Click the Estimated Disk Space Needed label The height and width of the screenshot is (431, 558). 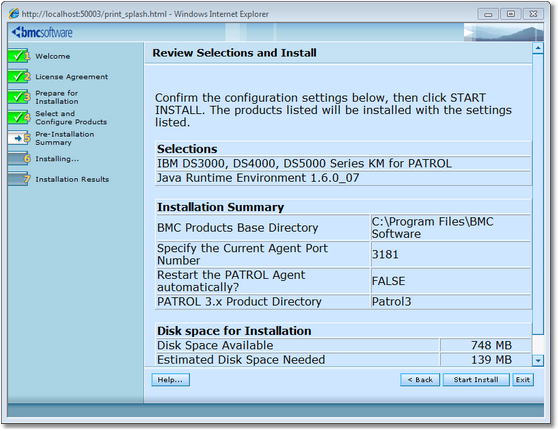(x=241, y=360)
